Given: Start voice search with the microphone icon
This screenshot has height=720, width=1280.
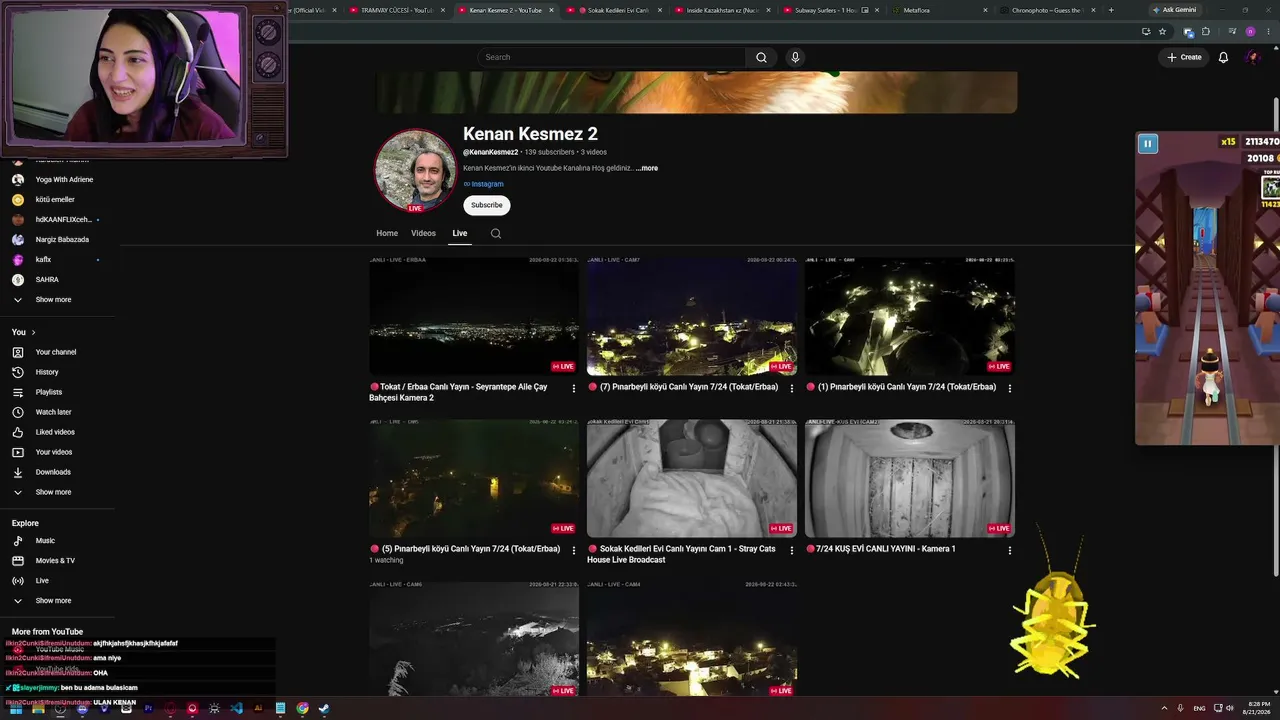Looking at the screenshot, I should pyautogui.click(x=795, y=57).
